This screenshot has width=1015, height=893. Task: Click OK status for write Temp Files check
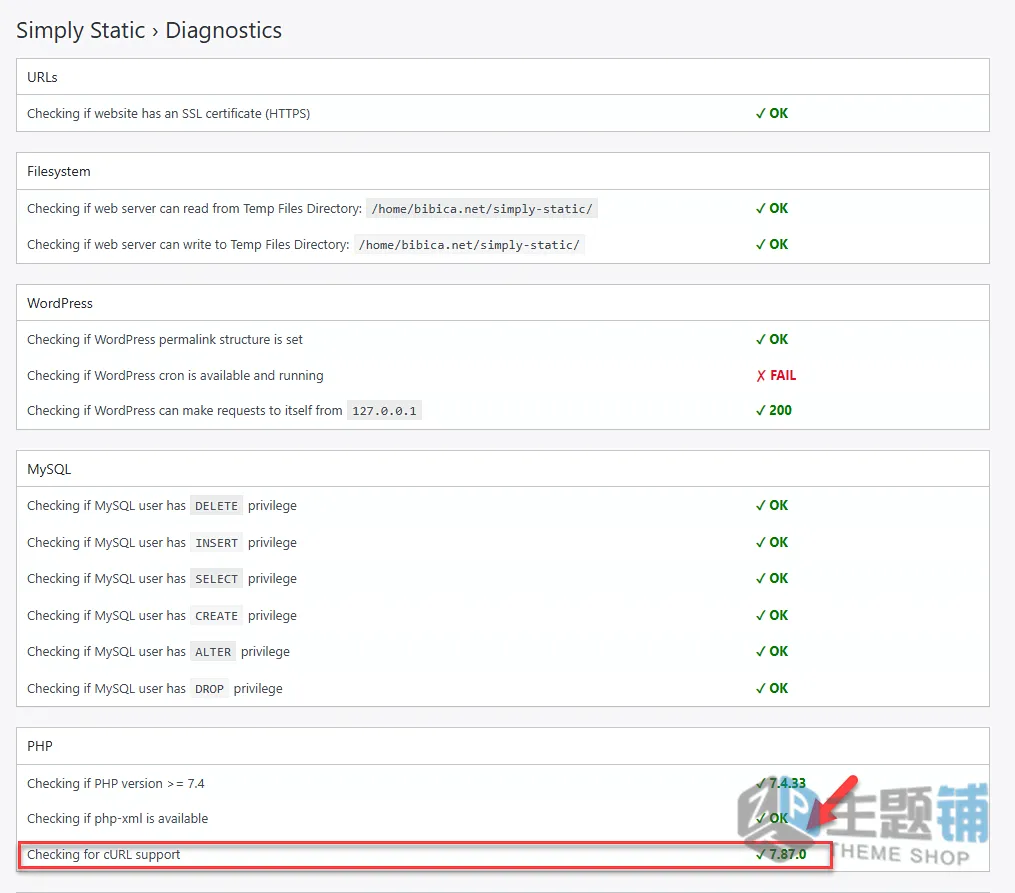point(772,245)
